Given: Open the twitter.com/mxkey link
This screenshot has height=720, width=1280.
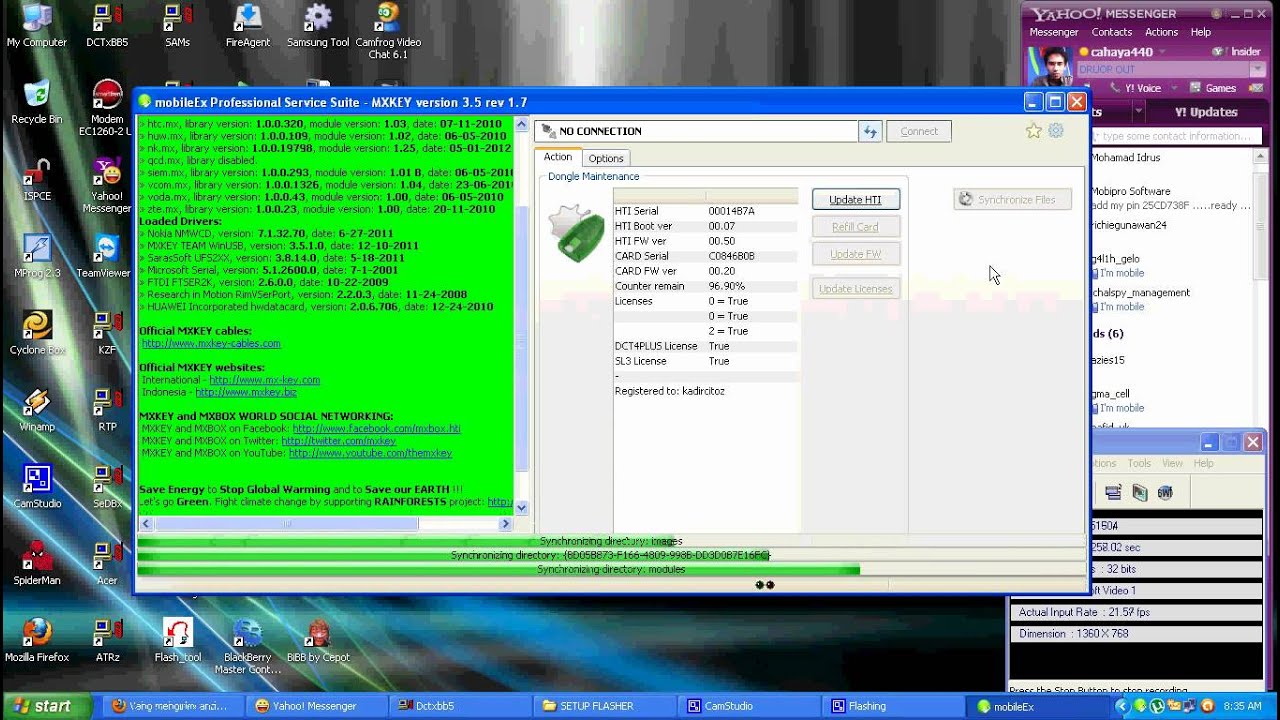Looking at the screenshot, I should point(339,440).
